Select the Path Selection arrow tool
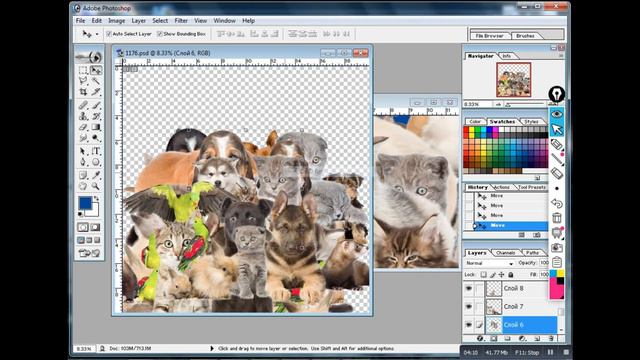 [x=83, y=151]
